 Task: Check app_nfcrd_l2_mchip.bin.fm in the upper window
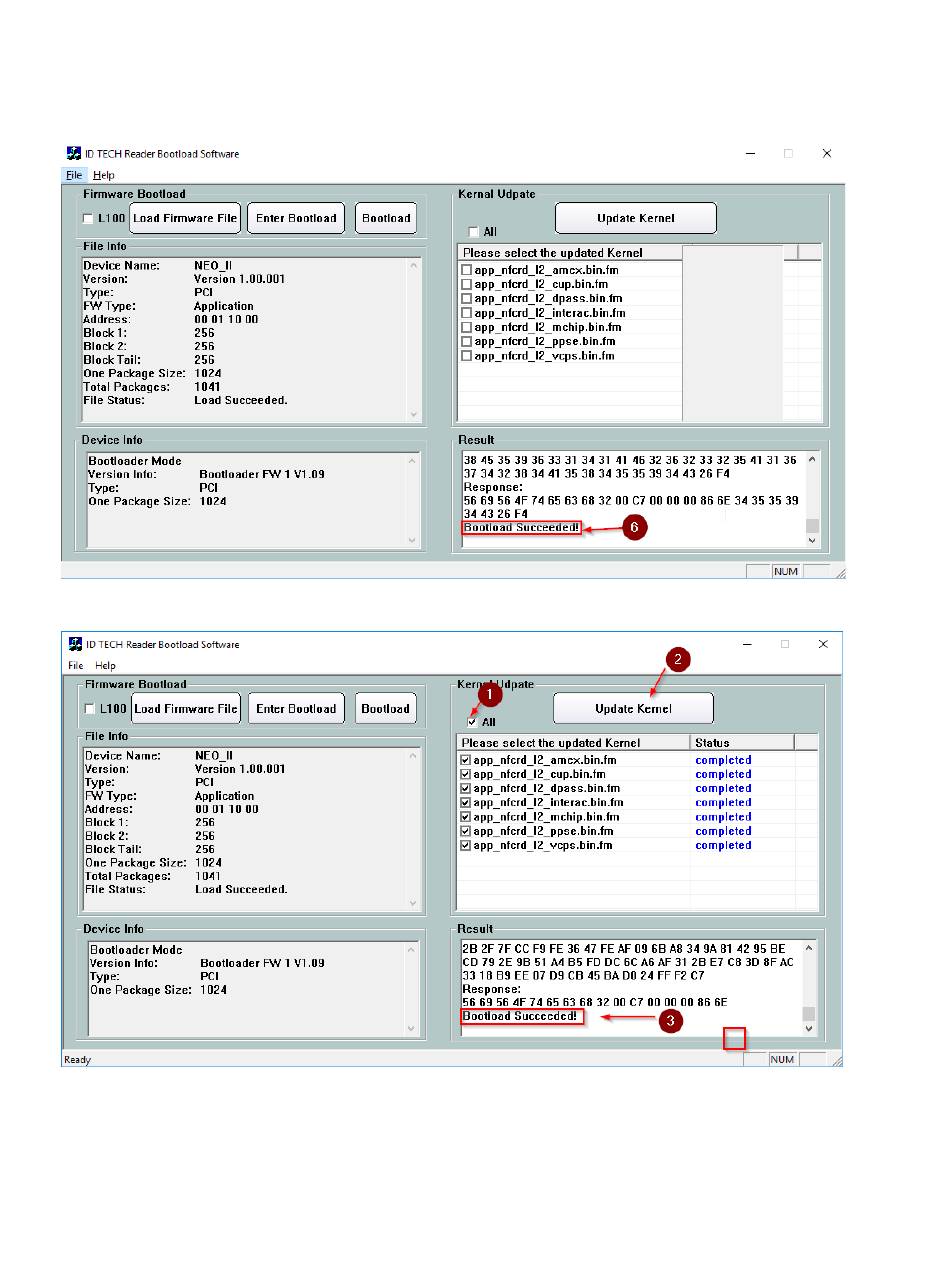(x=466, y=327)
